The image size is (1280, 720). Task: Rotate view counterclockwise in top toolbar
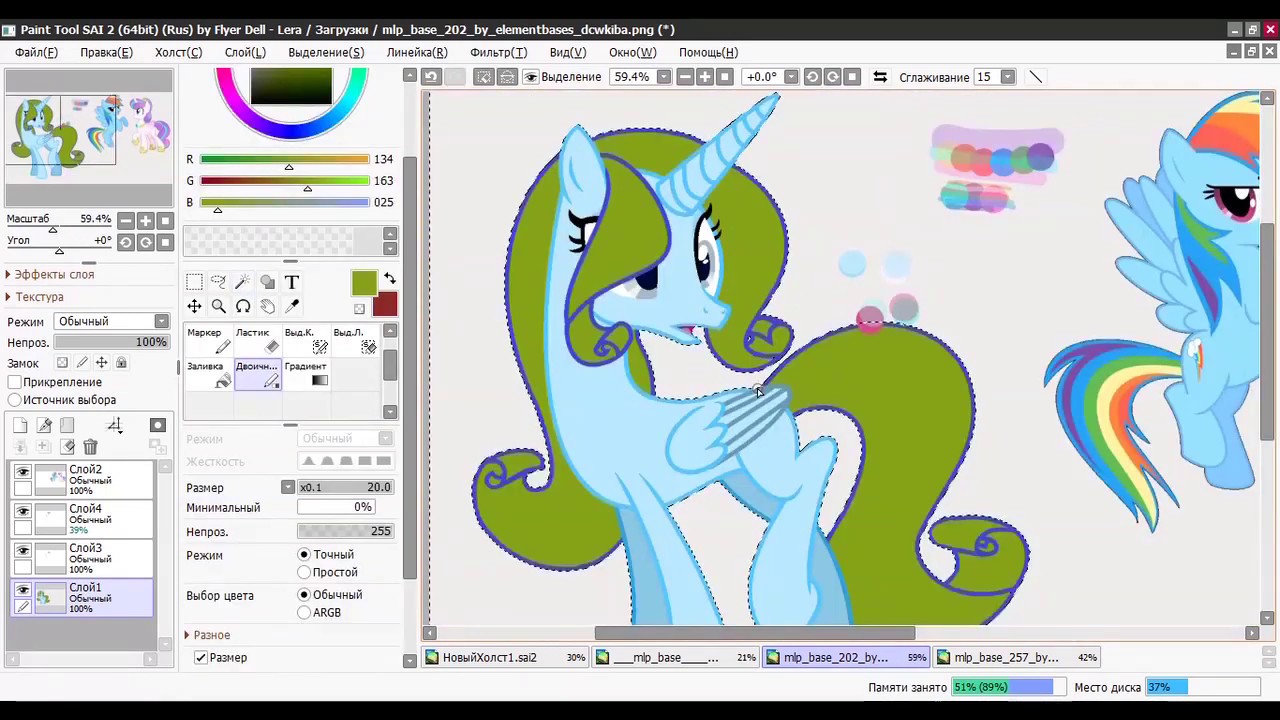(812, 77)
